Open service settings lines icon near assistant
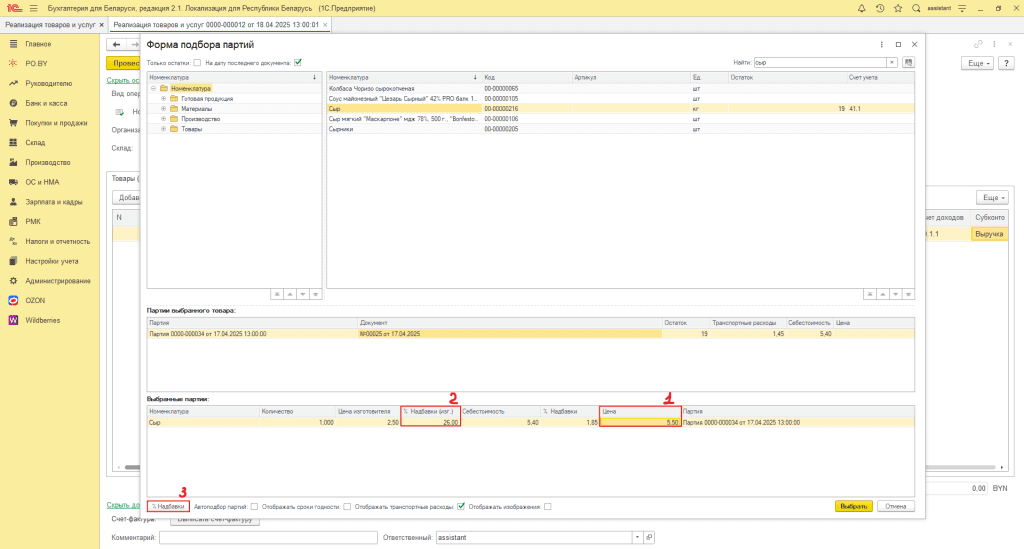The width and height of the screenshot is (1024, 549). click(x=962, y=8)
